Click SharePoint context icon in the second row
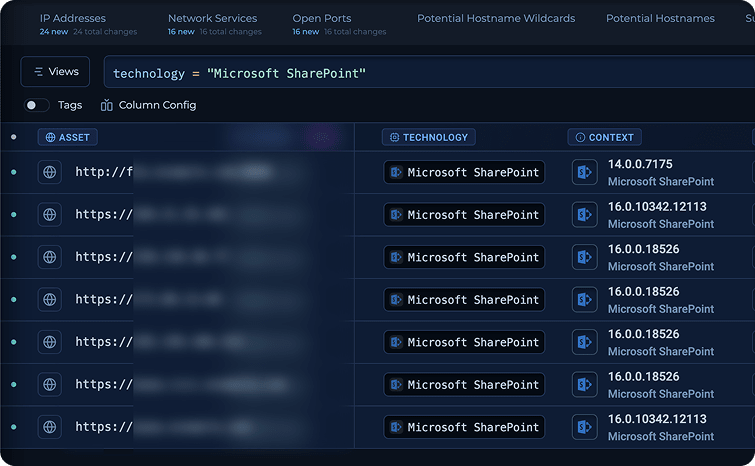The height and width of the screenshot is (466, 755). pos(585,214)
